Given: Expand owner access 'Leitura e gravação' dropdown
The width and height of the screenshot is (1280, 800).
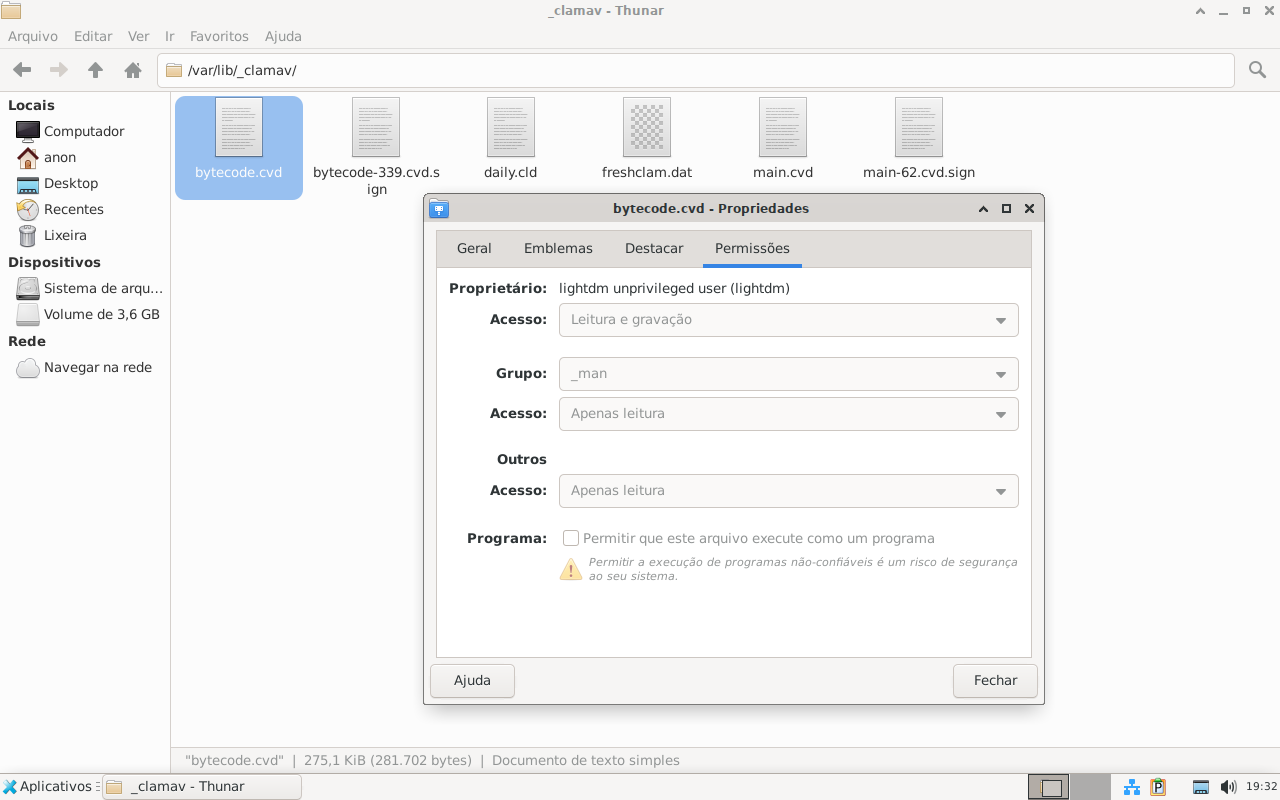Looking at the screenshot, I should (788, 320).
